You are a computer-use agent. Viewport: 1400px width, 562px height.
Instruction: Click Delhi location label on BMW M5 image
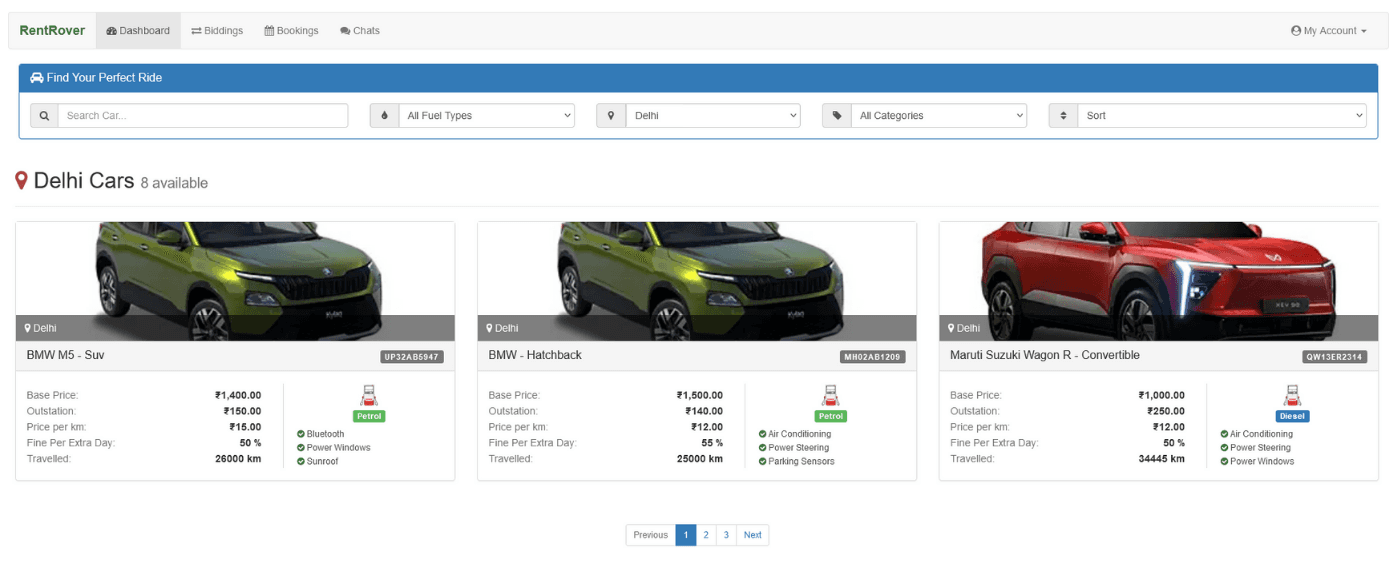tap(41, 328)
